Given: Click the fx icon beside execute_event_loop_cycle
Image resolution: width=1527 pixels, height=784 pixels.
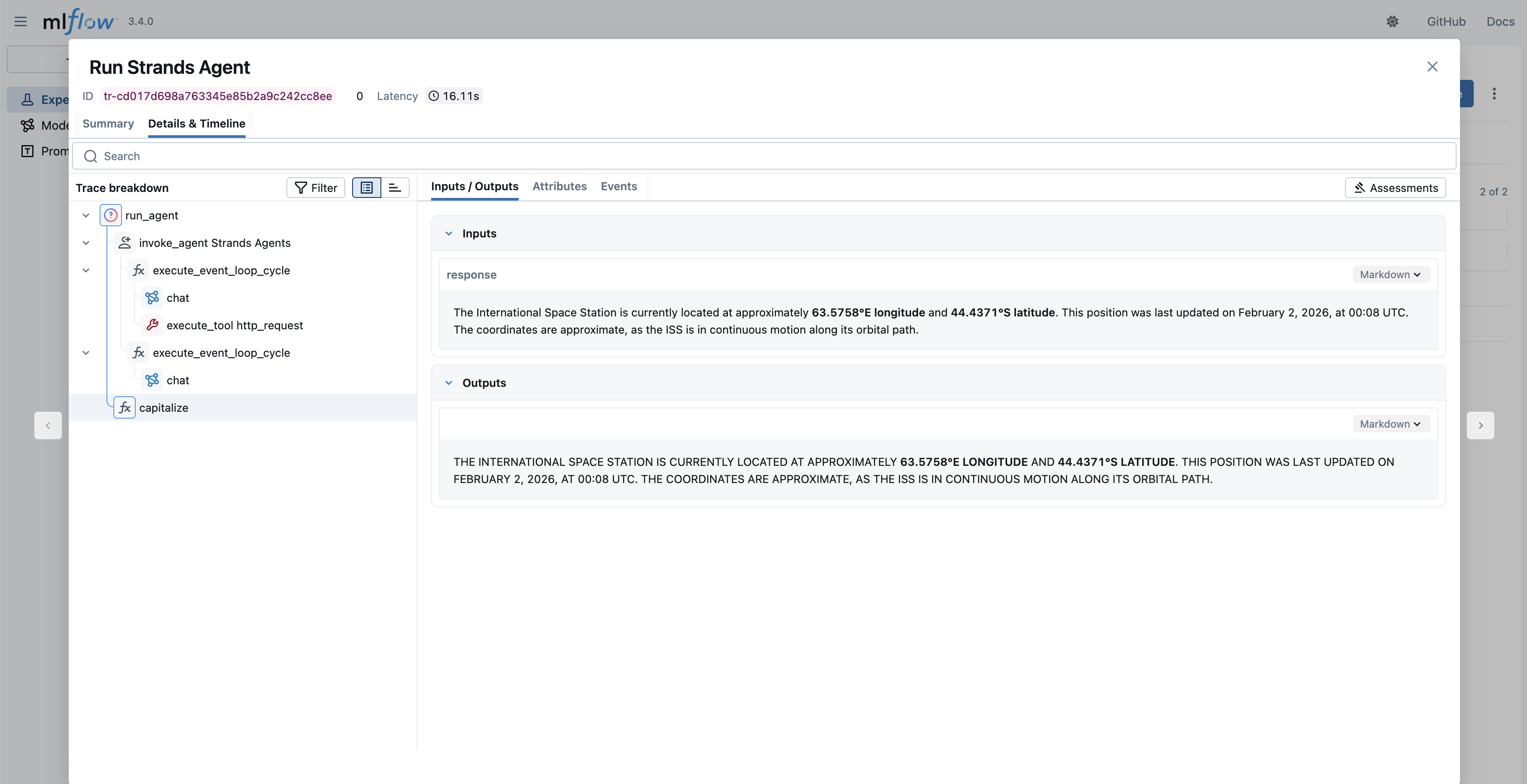Looking at the screenshot, I should tap(138, 270).
